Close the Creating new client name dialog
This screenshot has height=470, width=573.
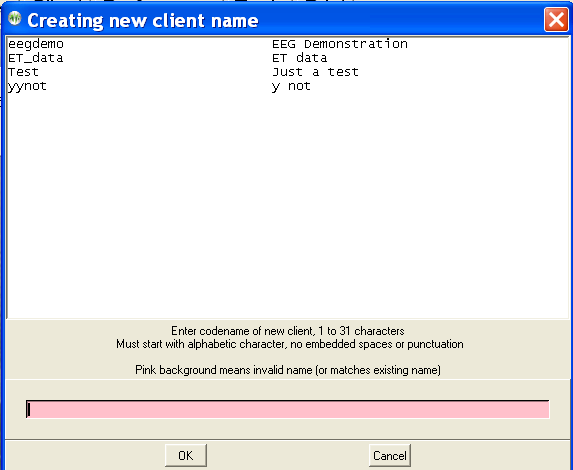(x=556, y=20)
